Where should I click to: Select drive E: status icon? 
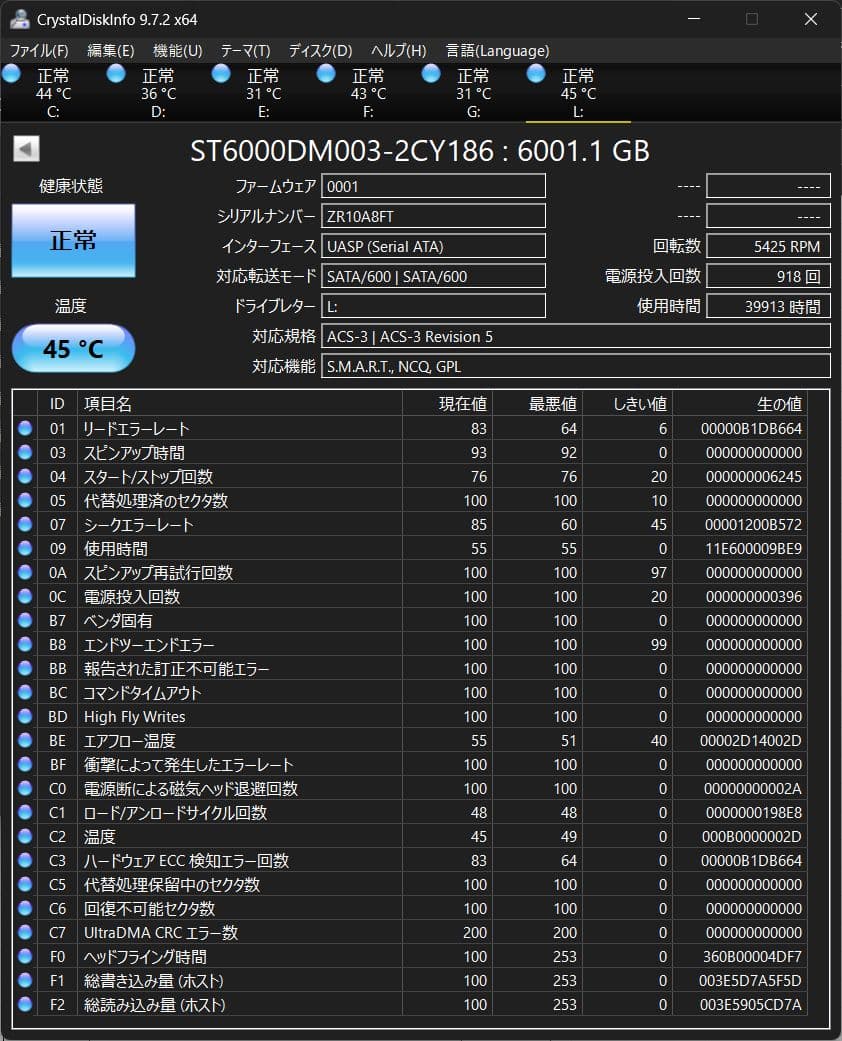coord(220,73)
